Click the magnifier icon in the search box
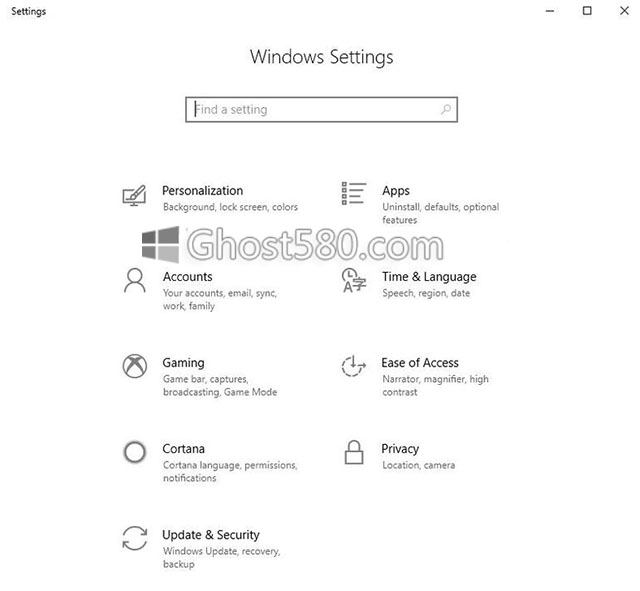The height and width of the screenshot is (591, 640). coord(446,109)
